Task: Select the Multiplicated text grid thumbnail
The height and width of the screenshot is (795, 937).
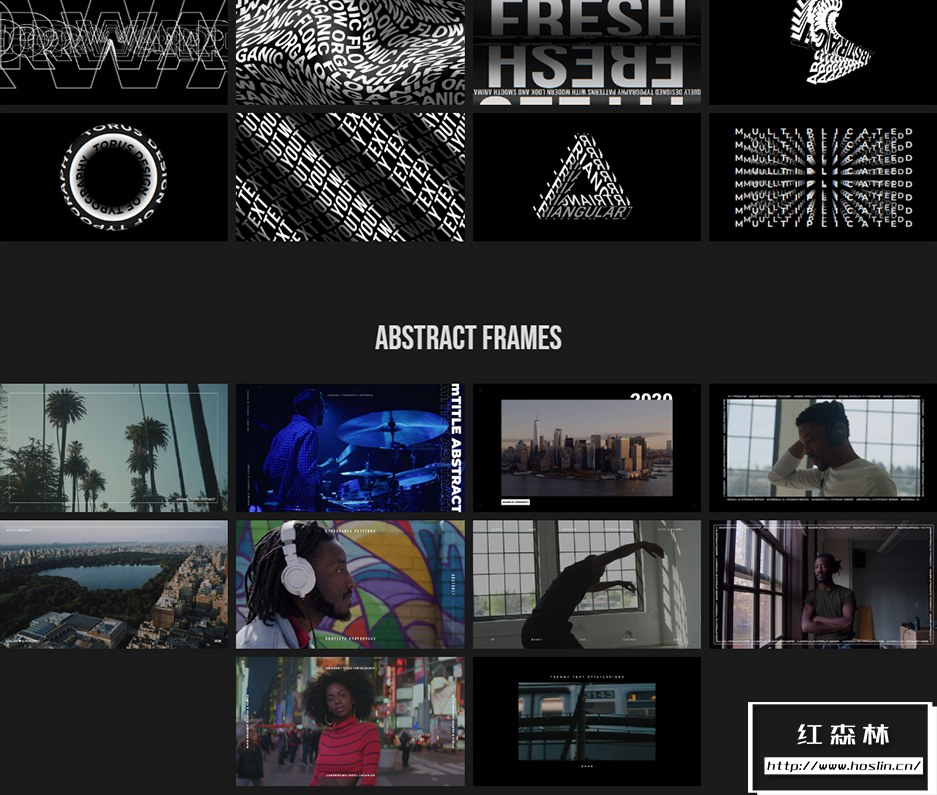Action: 823,177
